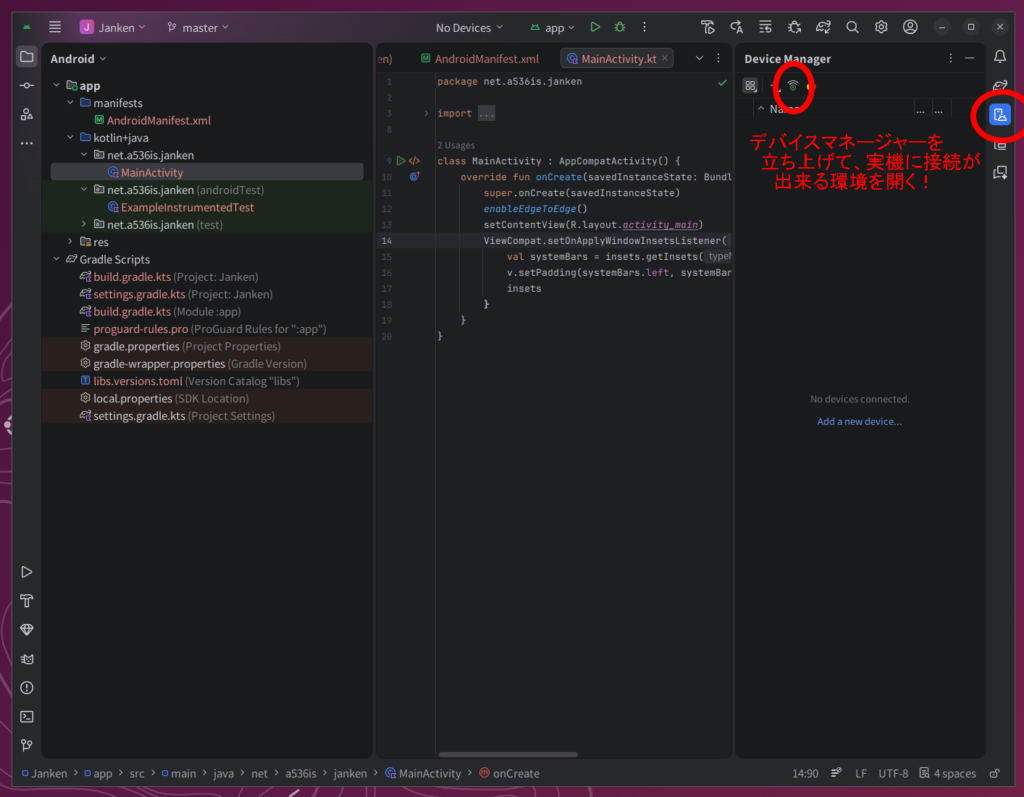
Task: Click the Pair Devices Using Wi-Fi icon
Action: pos(793,86)
